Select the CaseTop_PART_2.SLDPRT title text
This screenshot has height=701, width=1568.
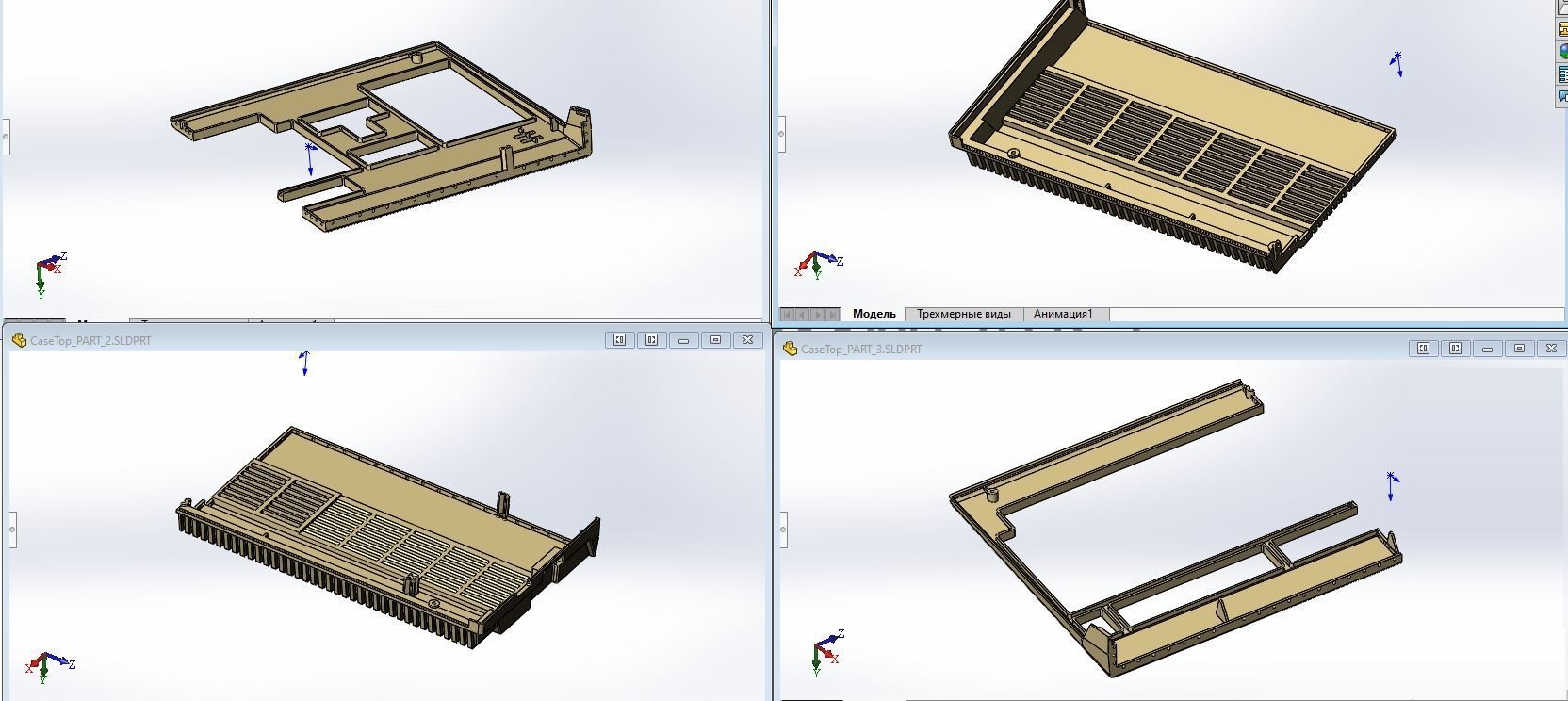(90, 341)
